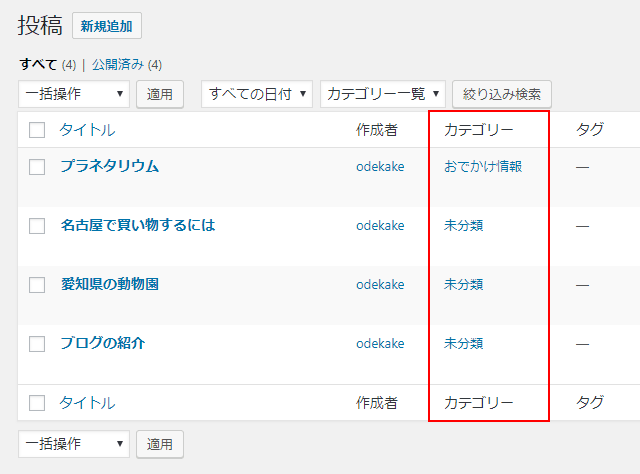
Task: Click the 新規追加 button
Action: [107, 26]
